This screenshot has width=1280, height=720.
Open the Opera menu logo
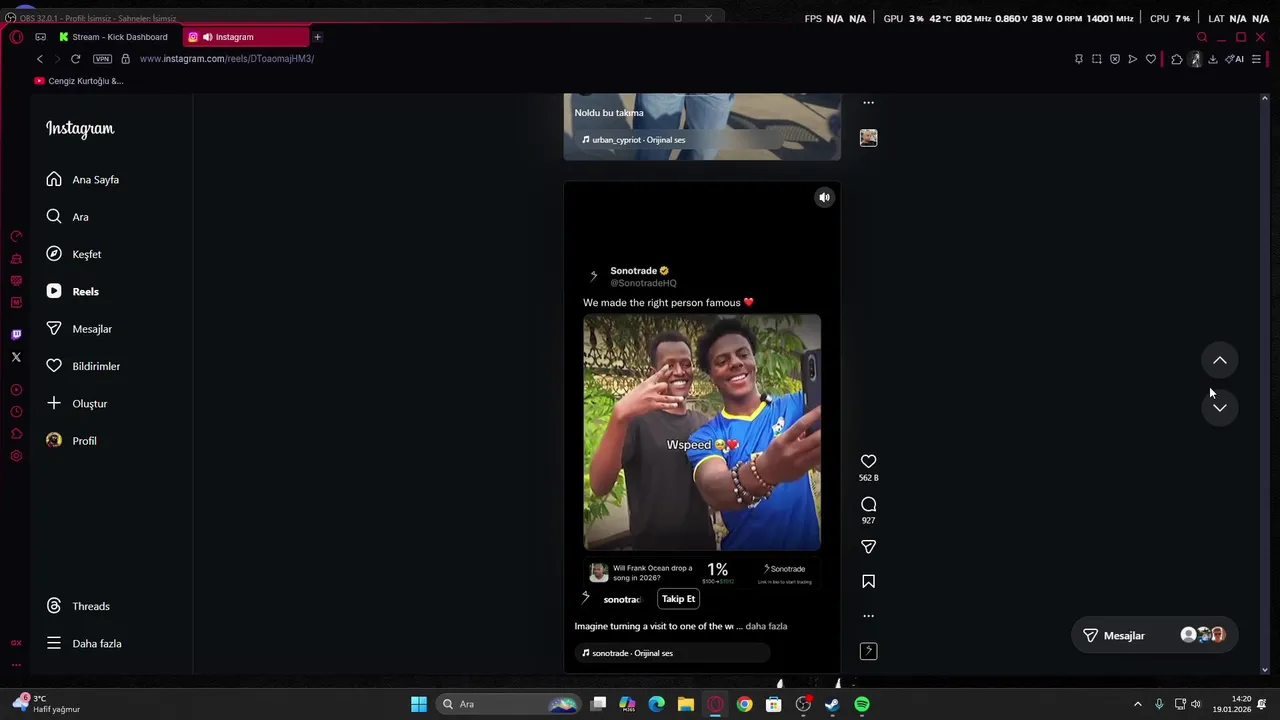pyautogui.click(x=16, y=37)
